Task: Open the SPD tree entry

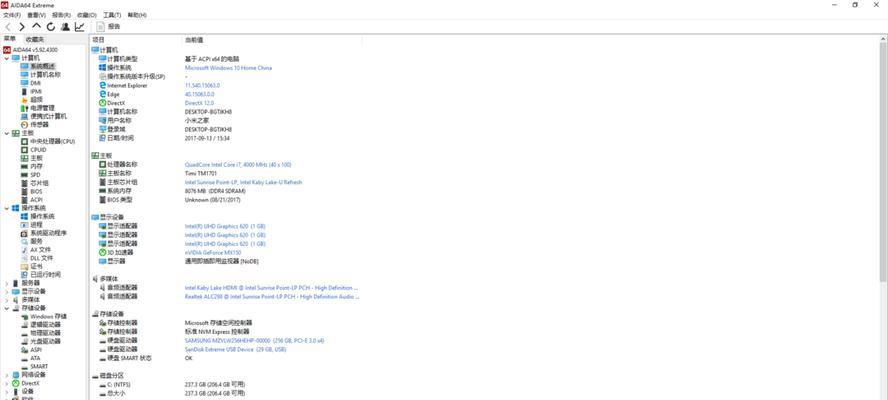Action: (x=35, y=175)
